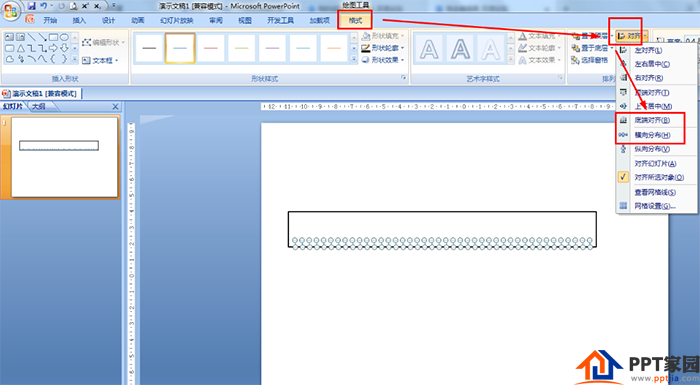Open the 形状轮廓 shape outline dropdown
700x385 pixels.
(x=383, y=48)
